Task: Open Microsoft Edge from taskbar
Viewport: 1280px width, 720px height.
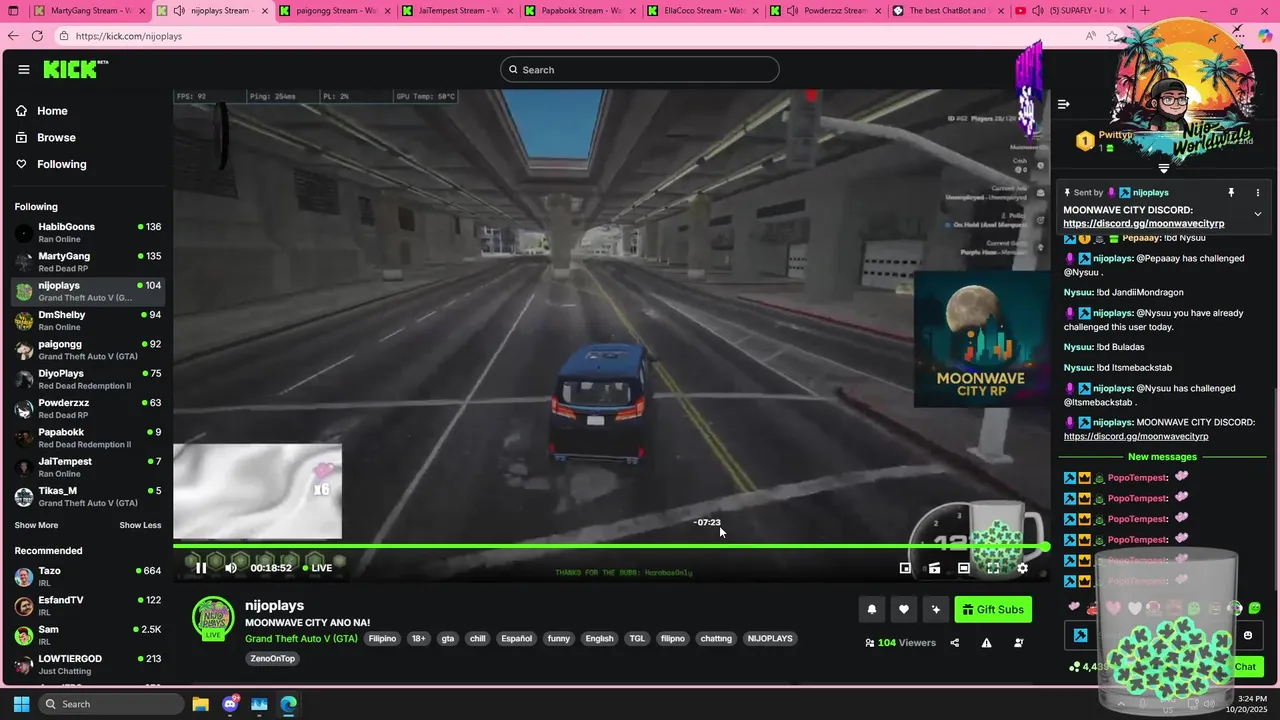Action: point(288,704)
